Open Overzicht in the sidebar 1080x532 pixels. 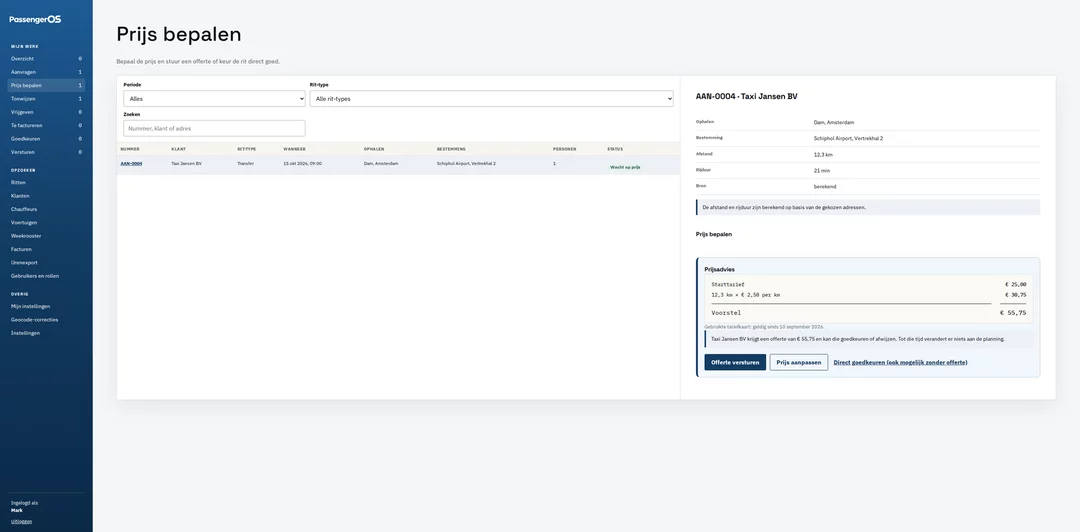click(x=46, y=59)
